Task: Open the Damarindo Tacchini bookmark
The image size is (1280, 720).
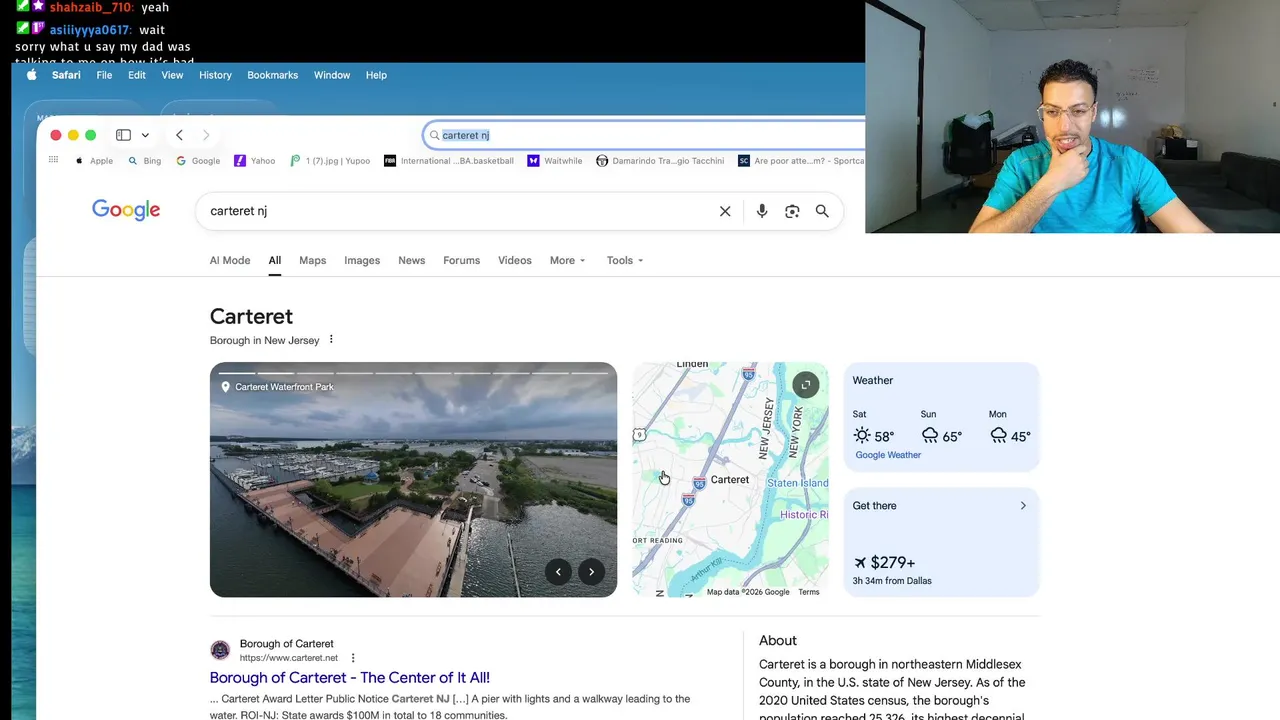Action: pos(660,160)
